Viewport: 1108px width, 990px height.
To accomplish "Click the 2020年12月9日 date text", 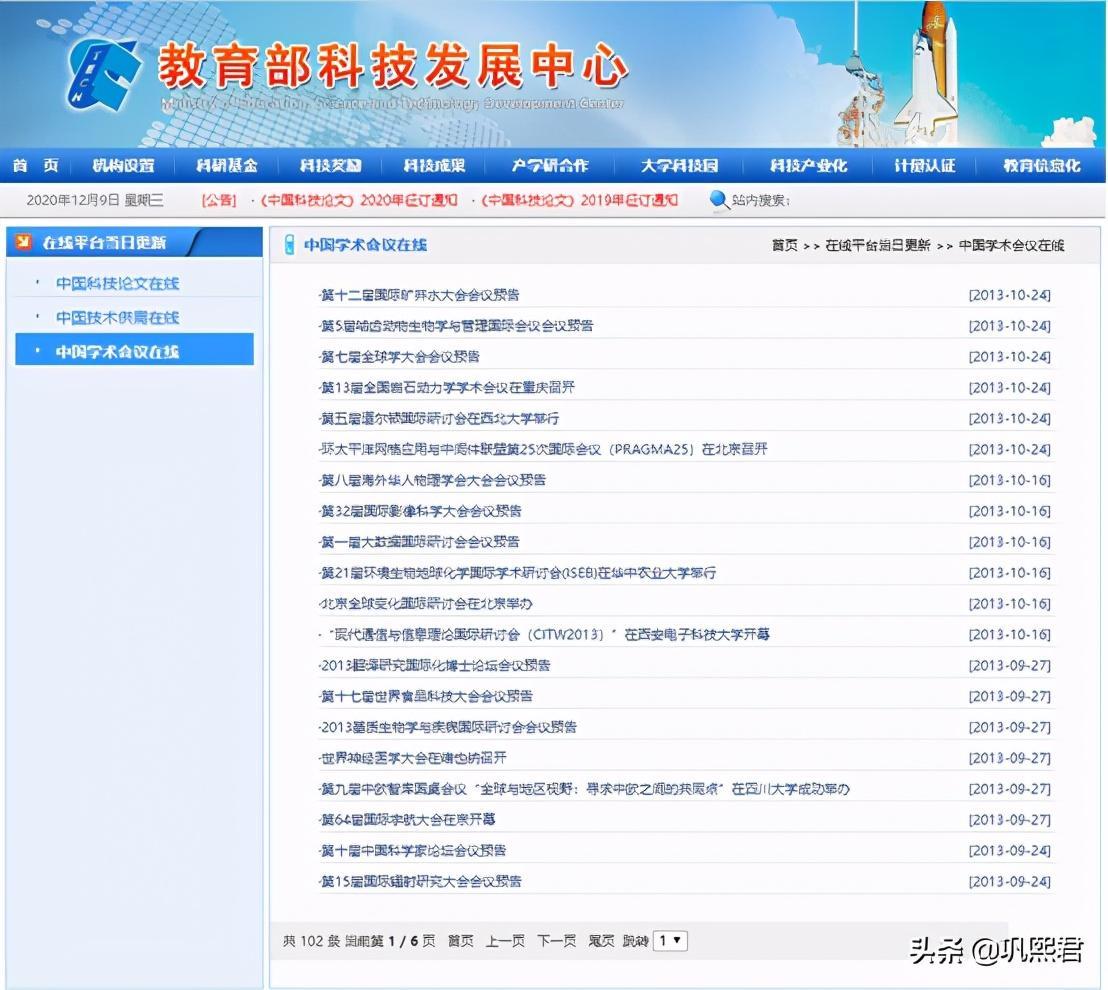I will [73, 200].
